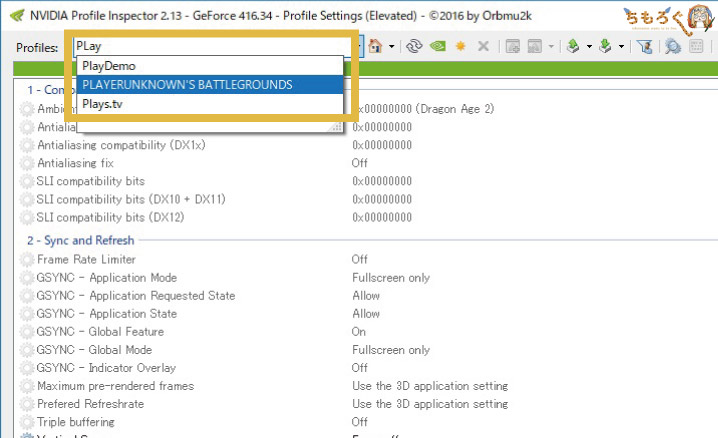Screen dimensions: 718x438
Task: Open the import options dropdown arrow
Action: 621,46
